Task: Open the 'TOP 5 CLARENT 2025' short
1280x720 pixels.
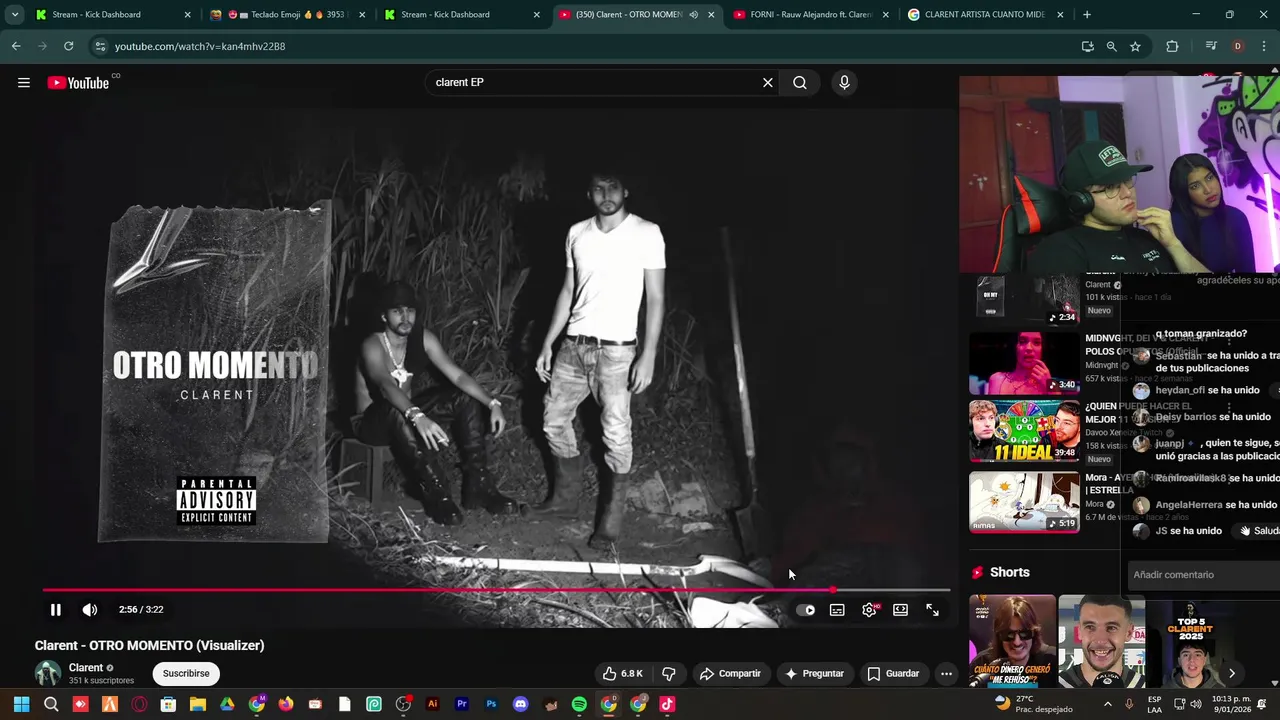Action: (x=1190, y=641)
